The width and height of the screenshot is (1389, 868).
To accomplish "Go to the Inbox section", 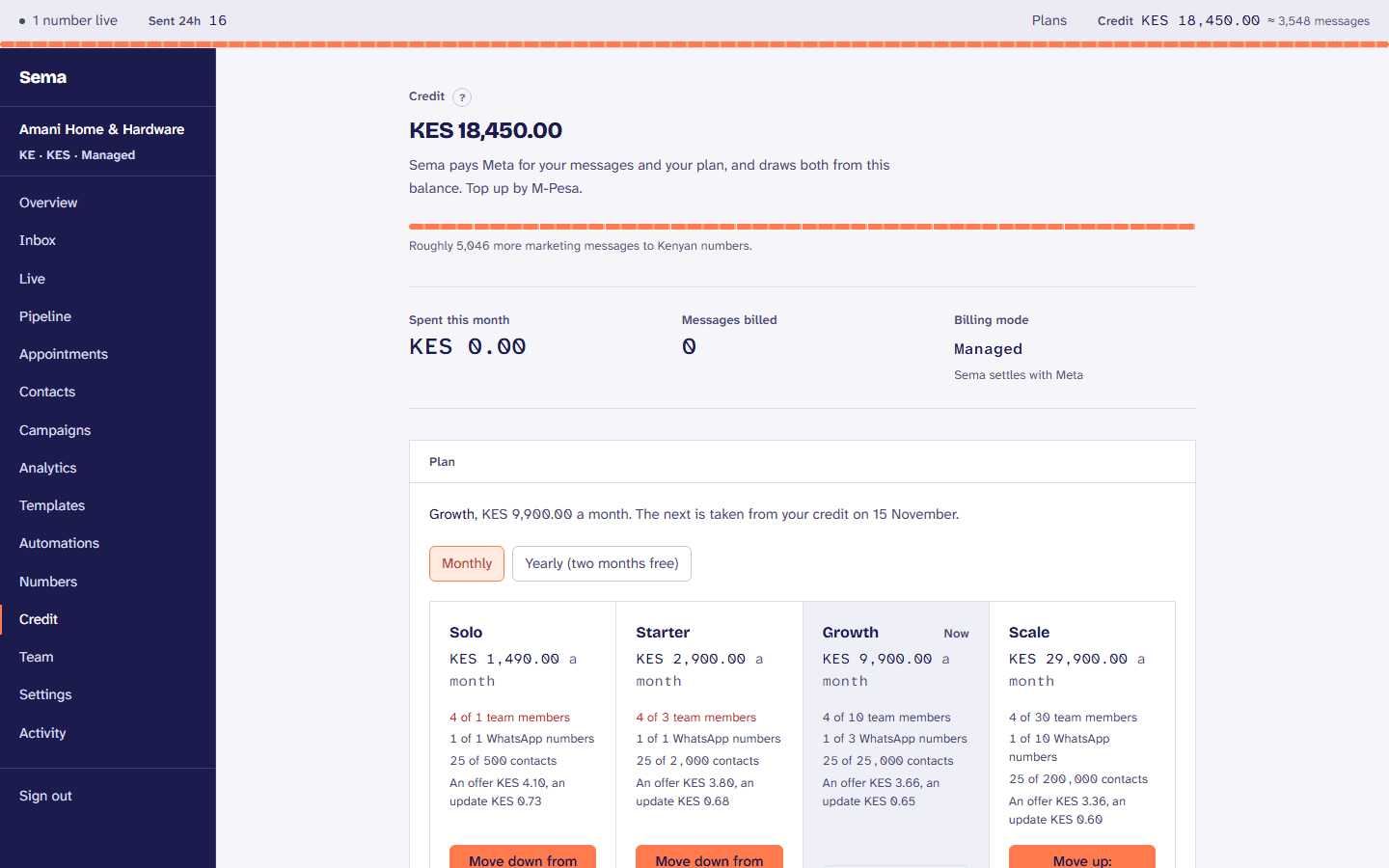I will click(38, 240).
